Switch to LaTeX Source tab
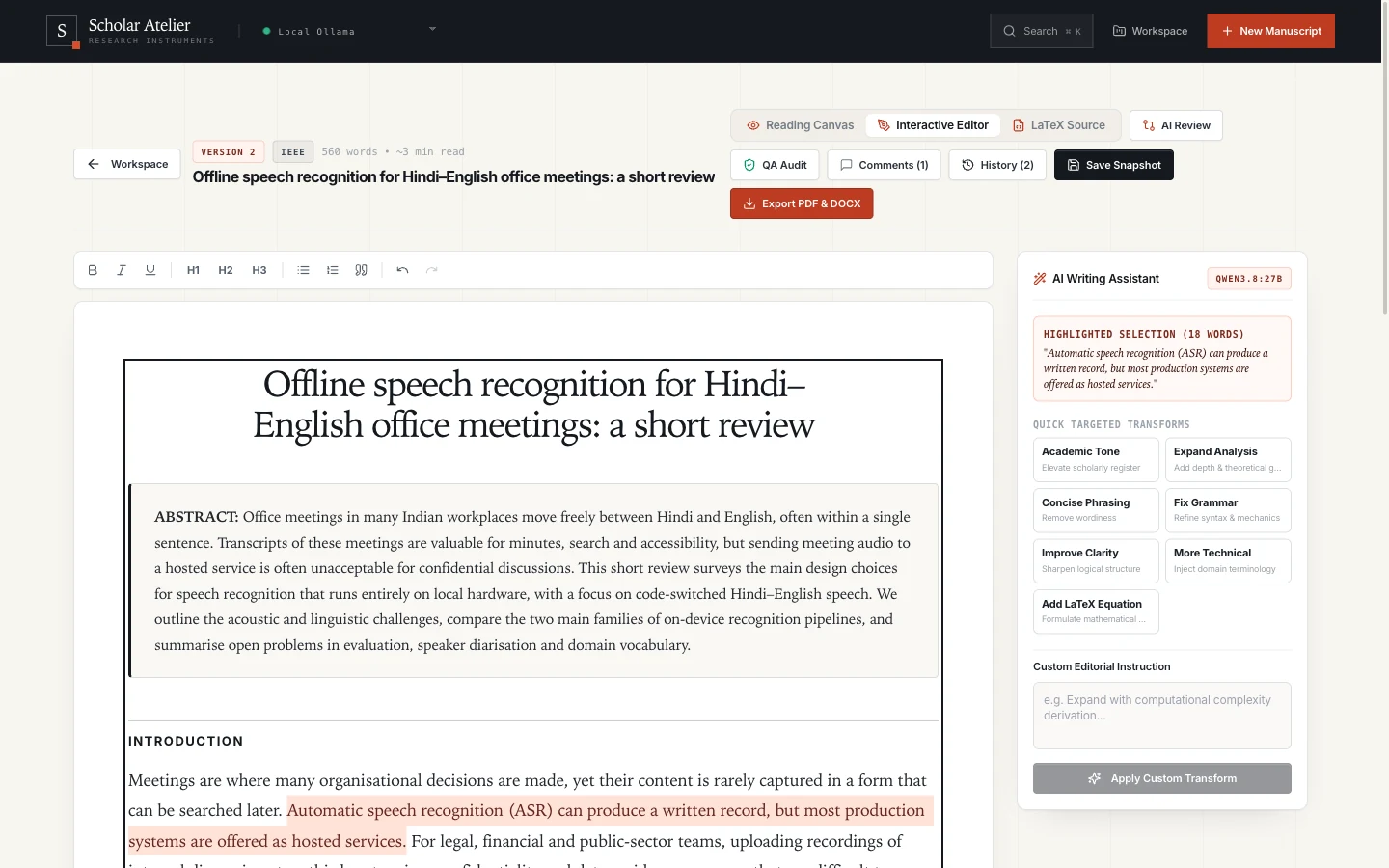Screen dimensions: 1389x868 click(x=1059, y=125)
